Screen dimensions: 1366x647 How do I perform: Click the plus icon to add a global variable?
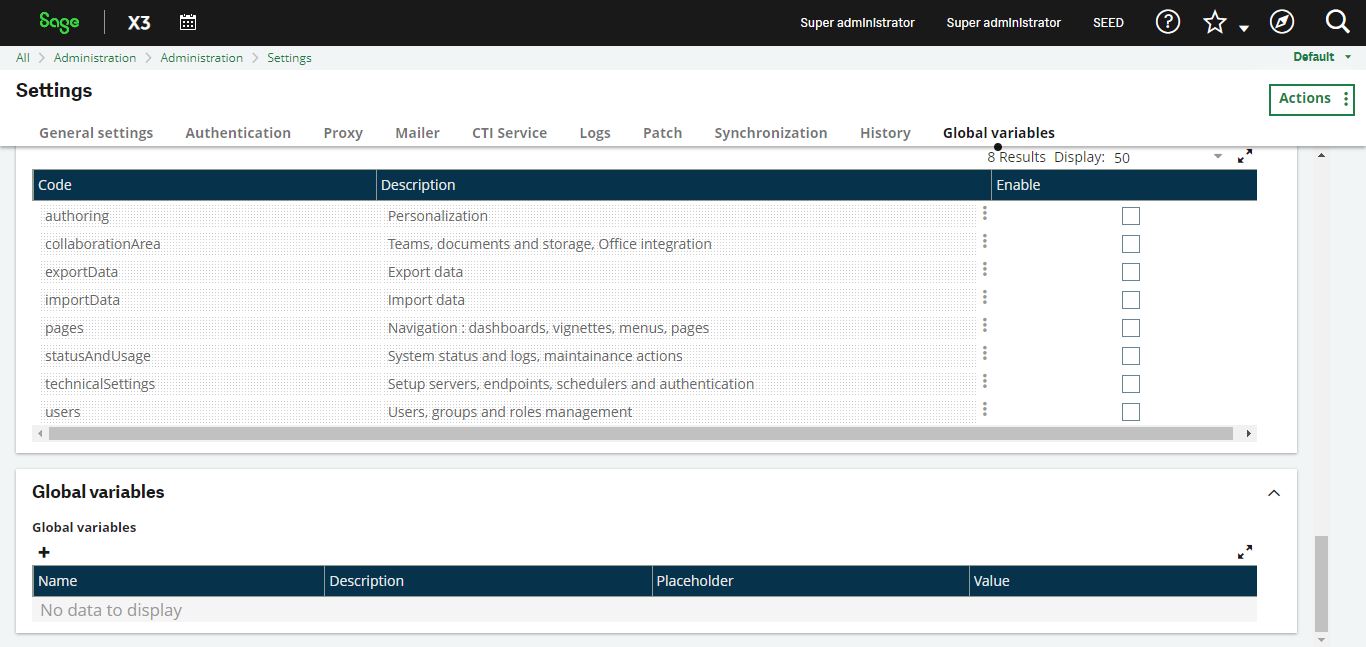tap(43, 552)
